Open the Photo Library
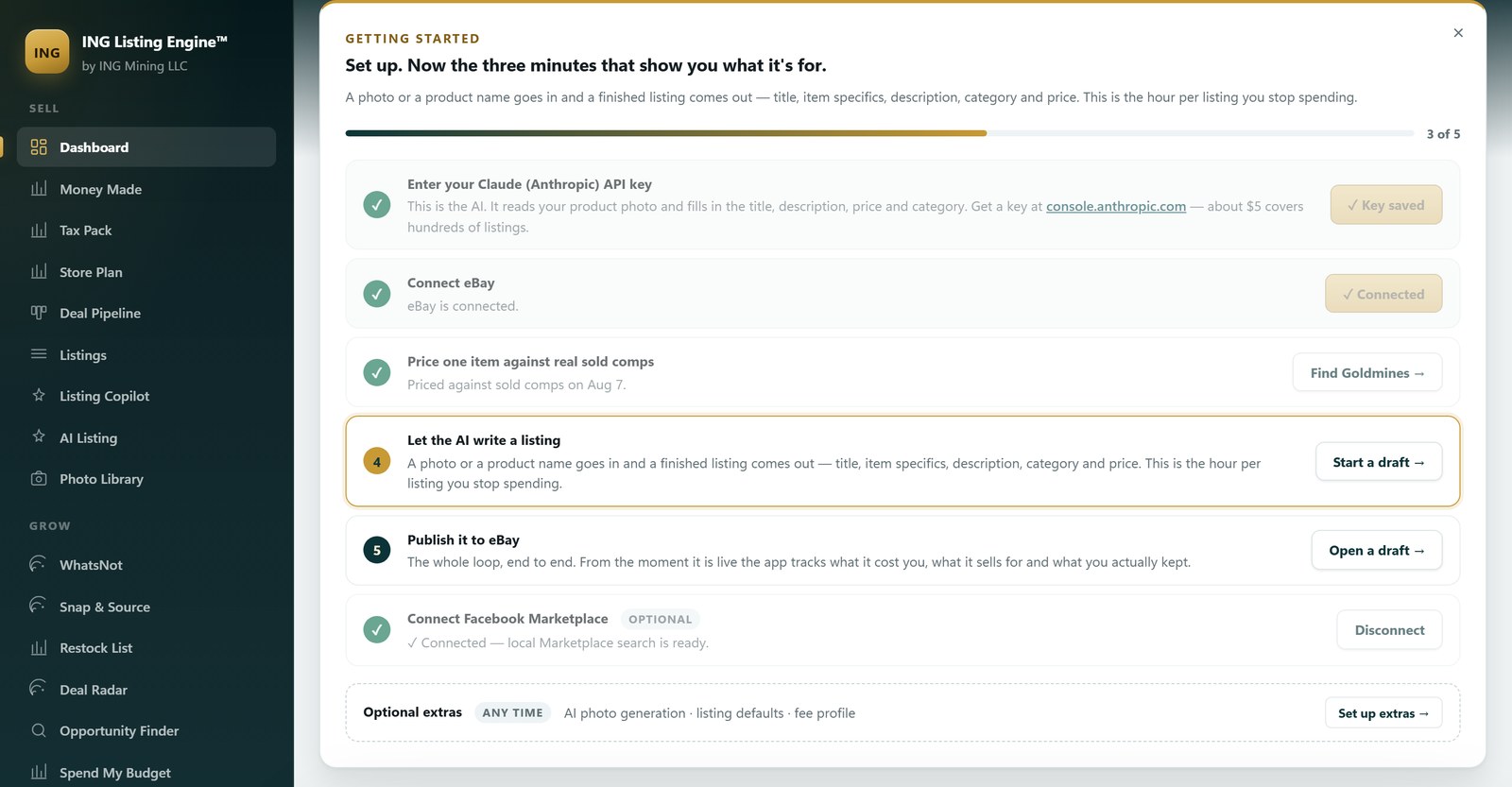 (x=146, y=479)
